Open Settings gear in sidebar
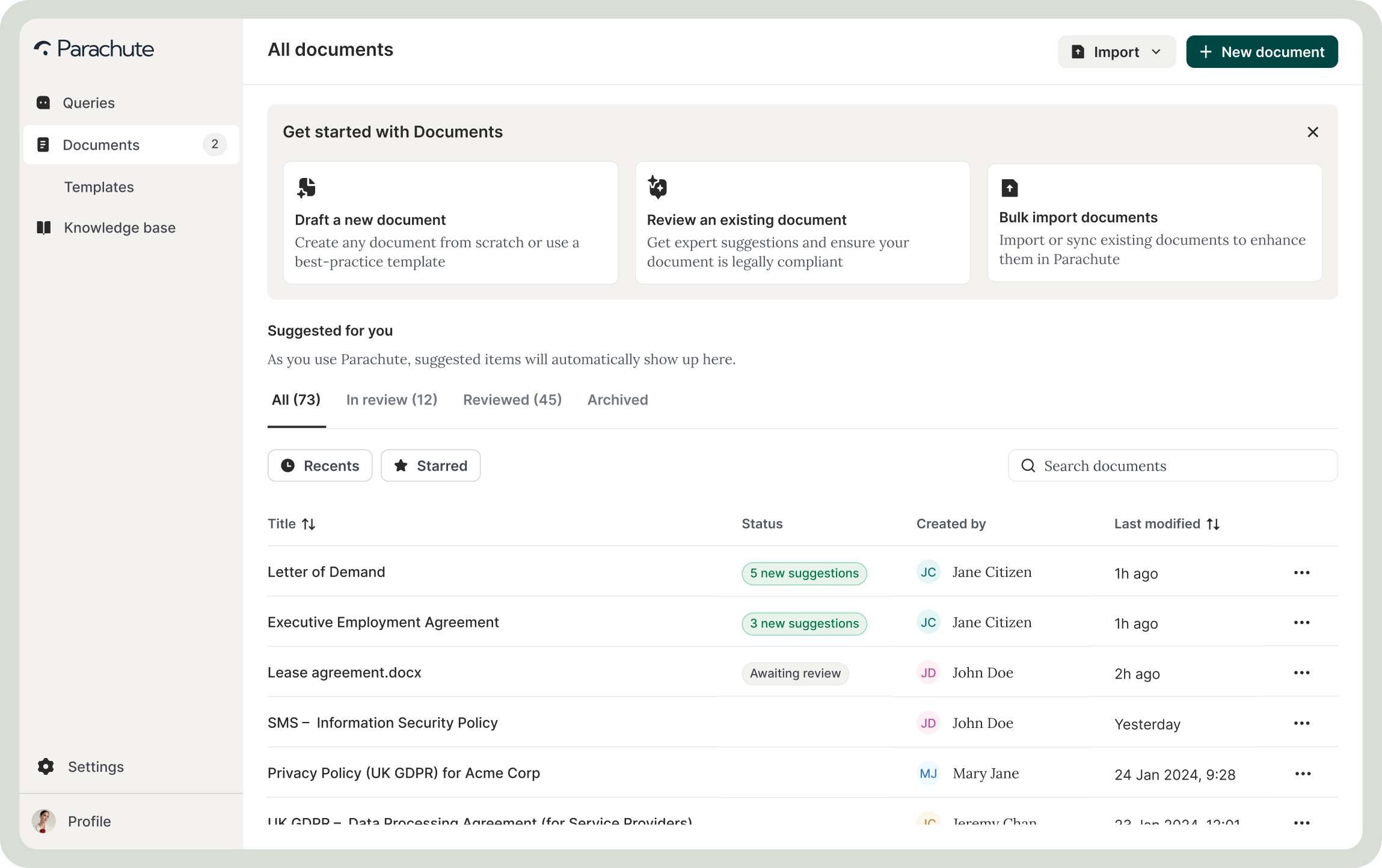This screenshot has width=1382, height=868. [x=46, y=766]
